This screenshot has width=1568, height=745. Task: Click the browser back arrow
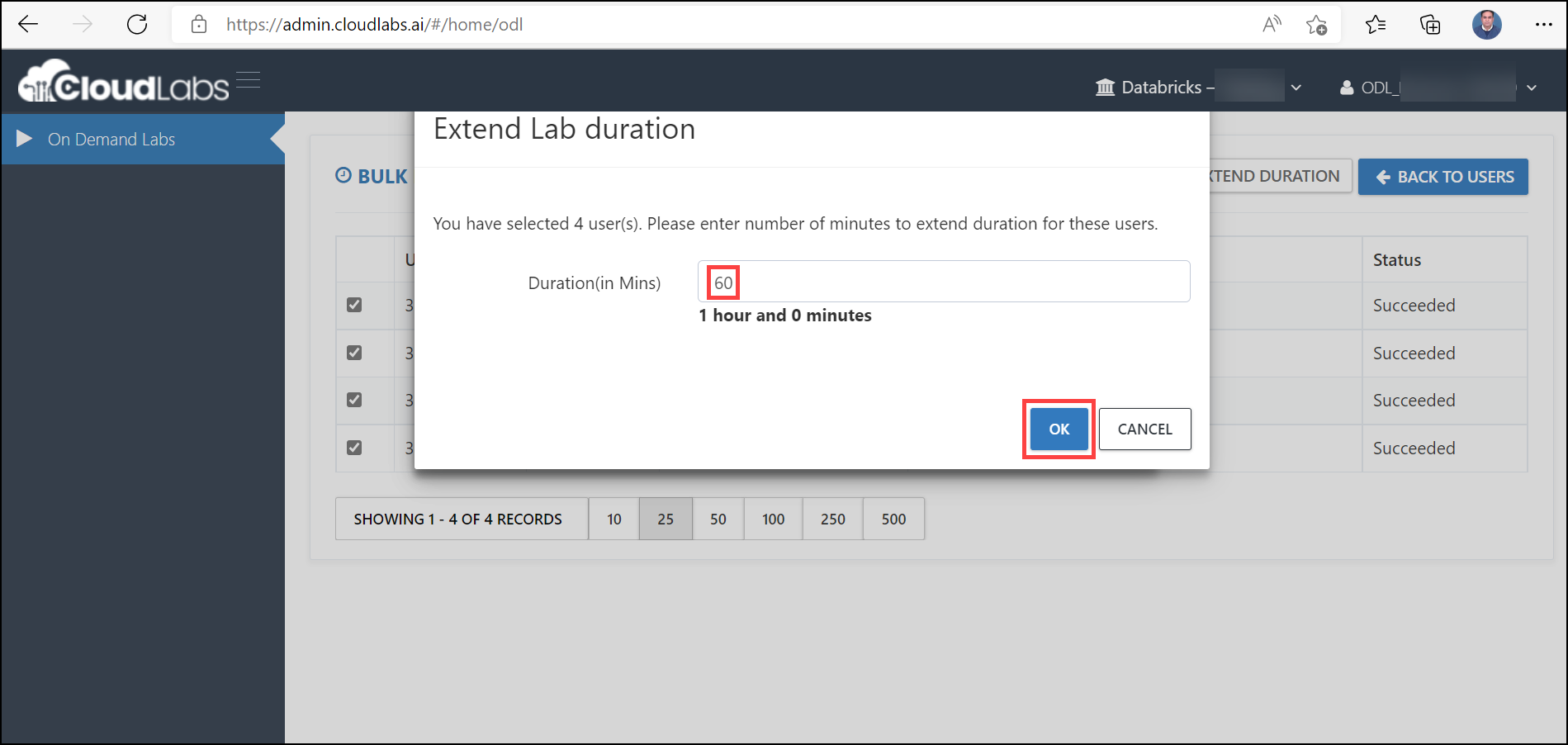tap(28, 24)
